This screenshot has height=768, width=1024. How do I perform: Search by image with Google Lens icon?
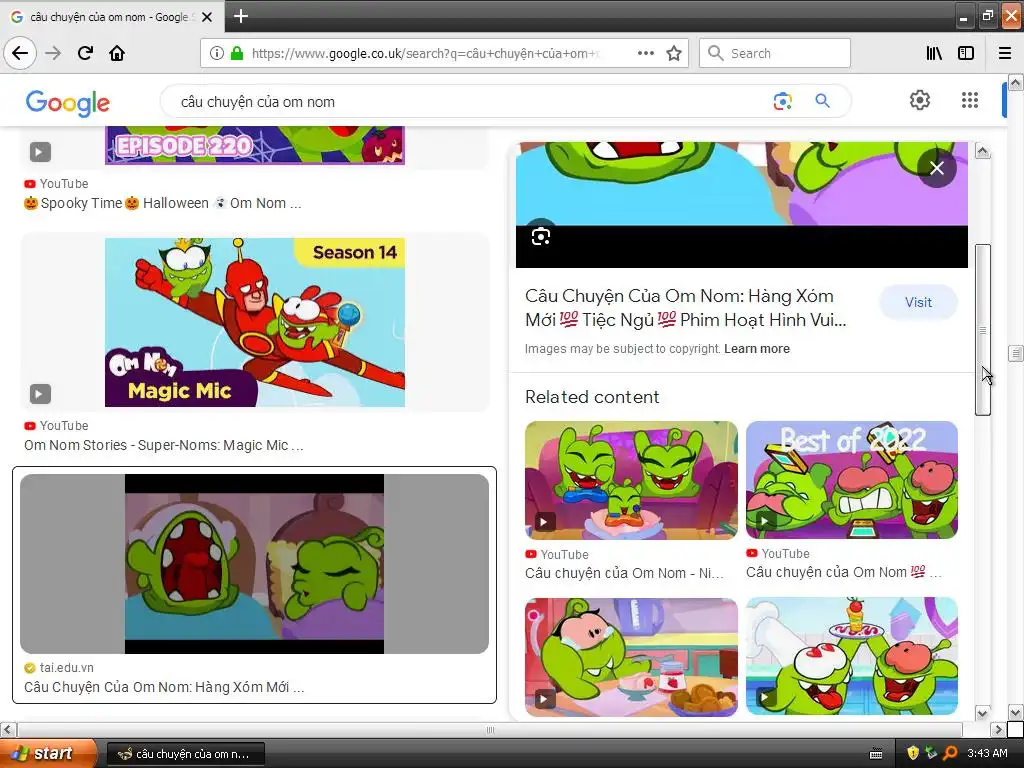tap(782, 101)
